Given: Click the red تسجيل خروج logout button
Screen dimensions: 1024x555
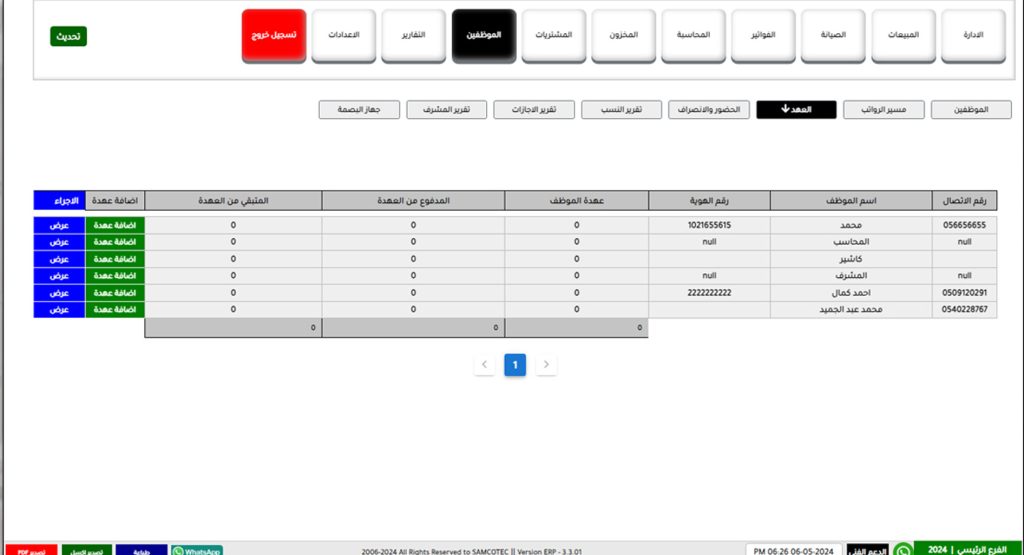Looking at the screenshot, I should tap(273, 36).
